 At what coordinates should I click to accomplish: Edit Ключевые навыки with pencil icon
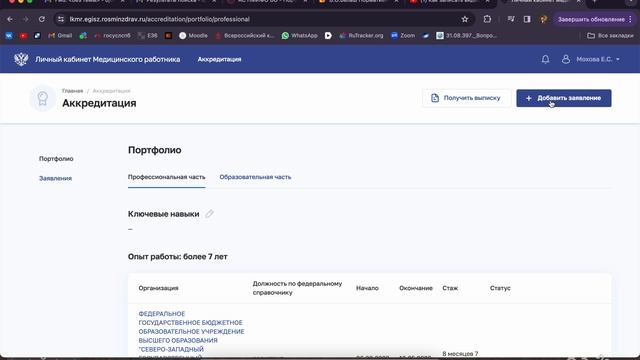click(209, 214)
